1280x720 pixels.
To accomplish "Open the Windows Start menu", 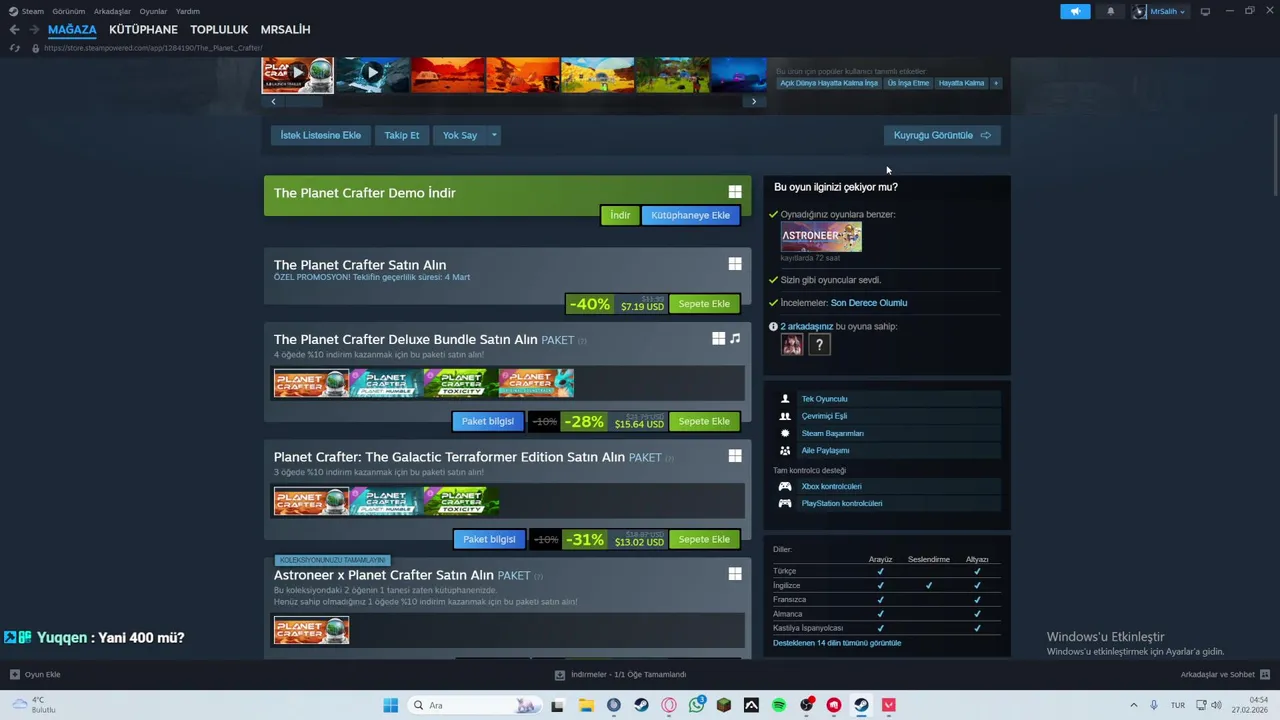I will point(391,705).
